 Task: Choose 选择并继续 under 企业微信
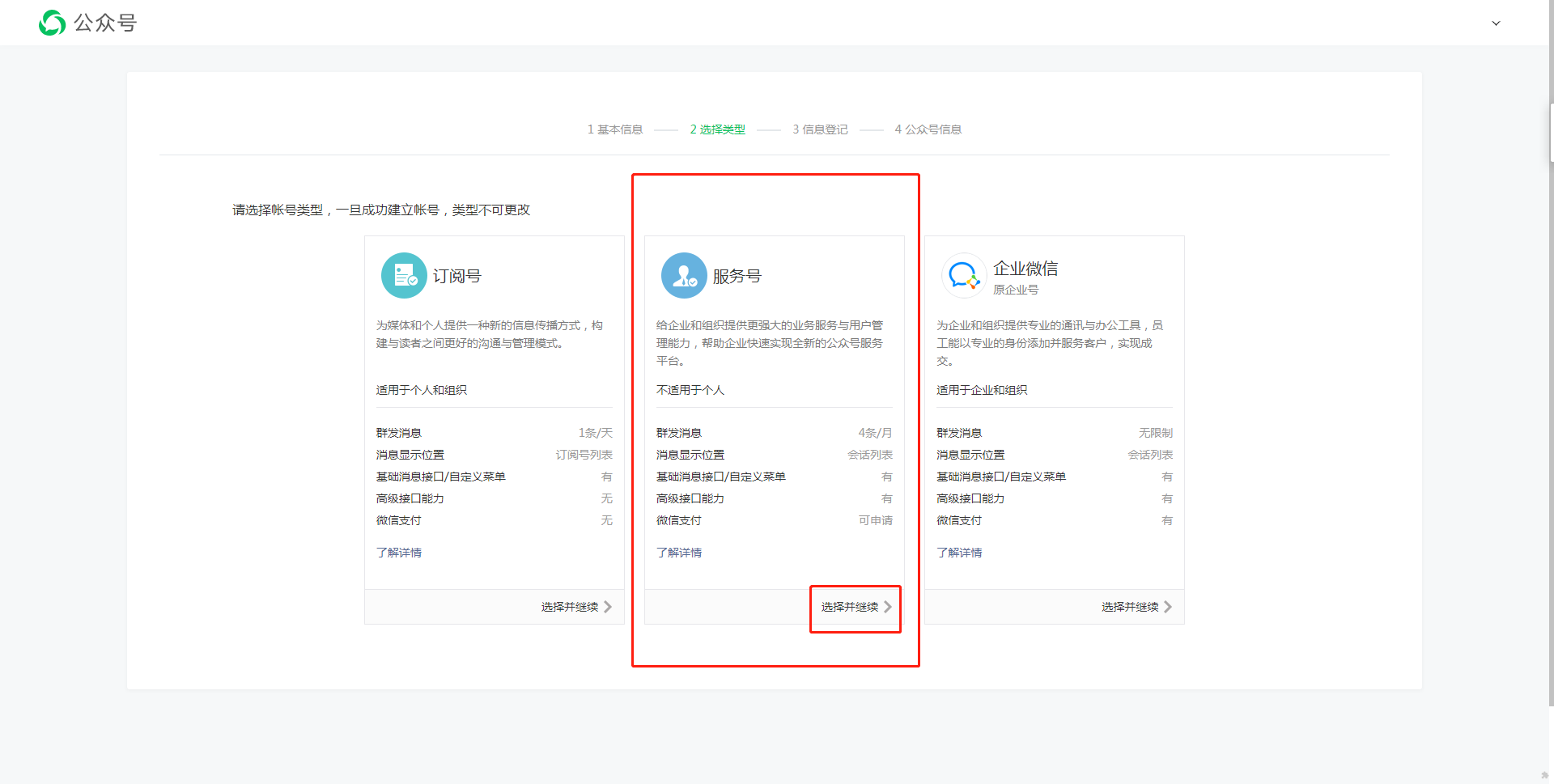tap(1136, 607)
